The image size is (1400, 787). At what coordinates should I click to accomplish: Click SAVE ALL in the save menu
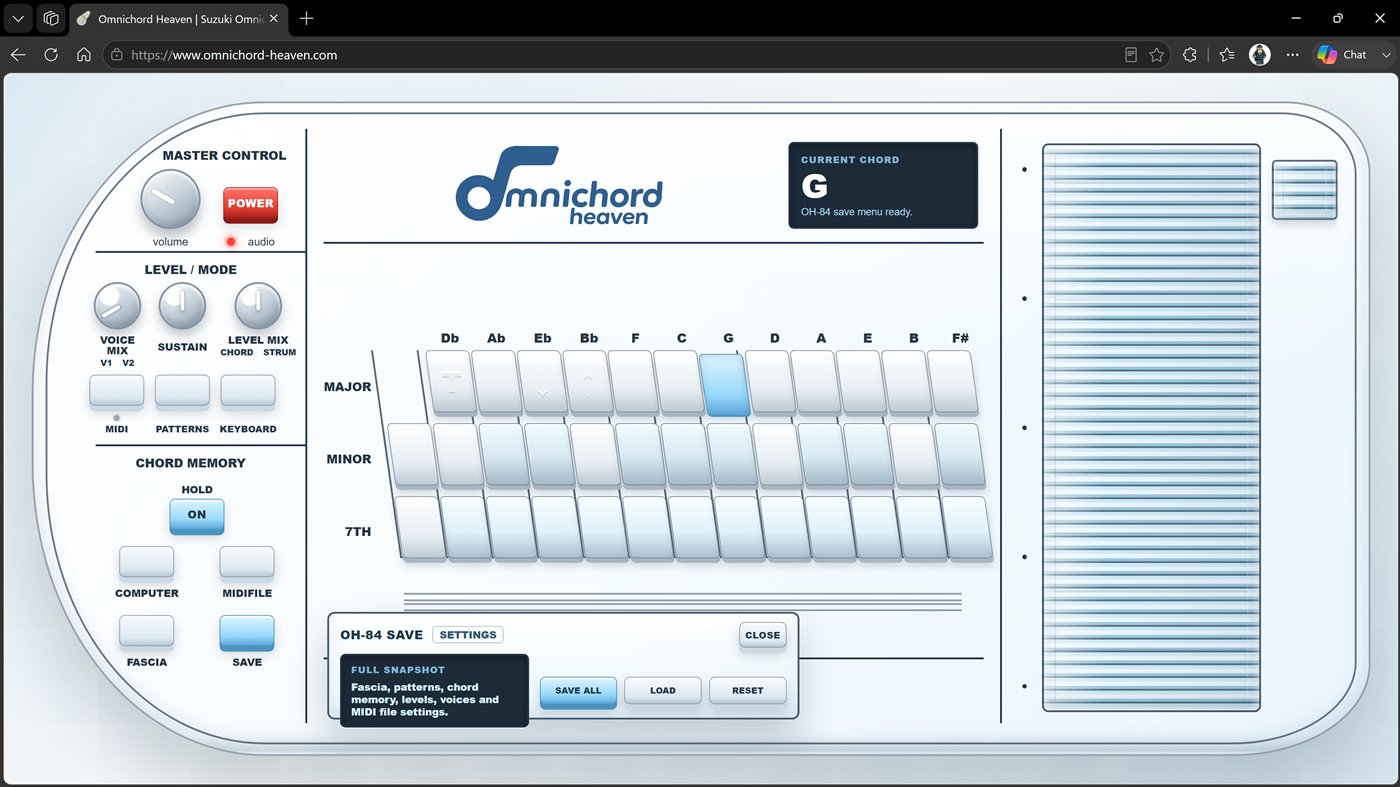(x=578, y=691)
